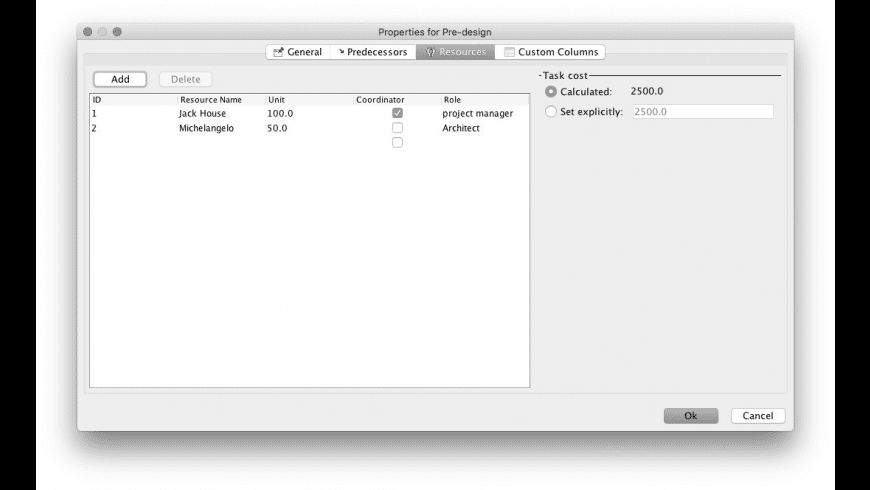Tick the empty third row Coordinator checkbox
Viewport: 870px width, 490px height.
point(397,143)
